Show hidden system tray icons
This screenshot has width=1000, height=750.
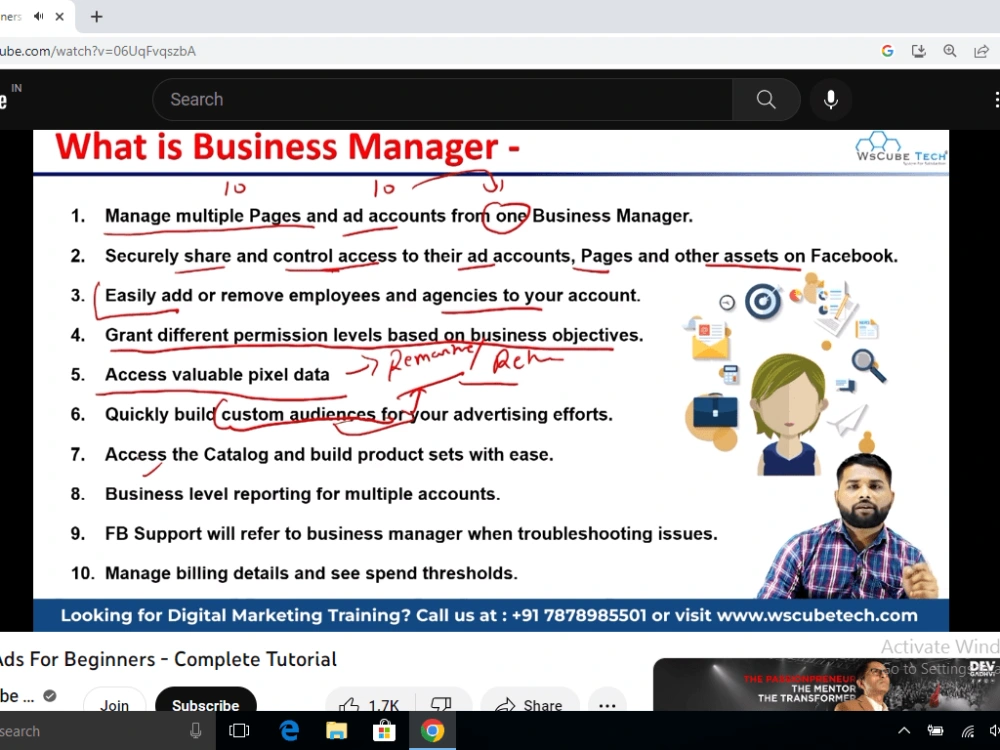(x=904, y=731)
